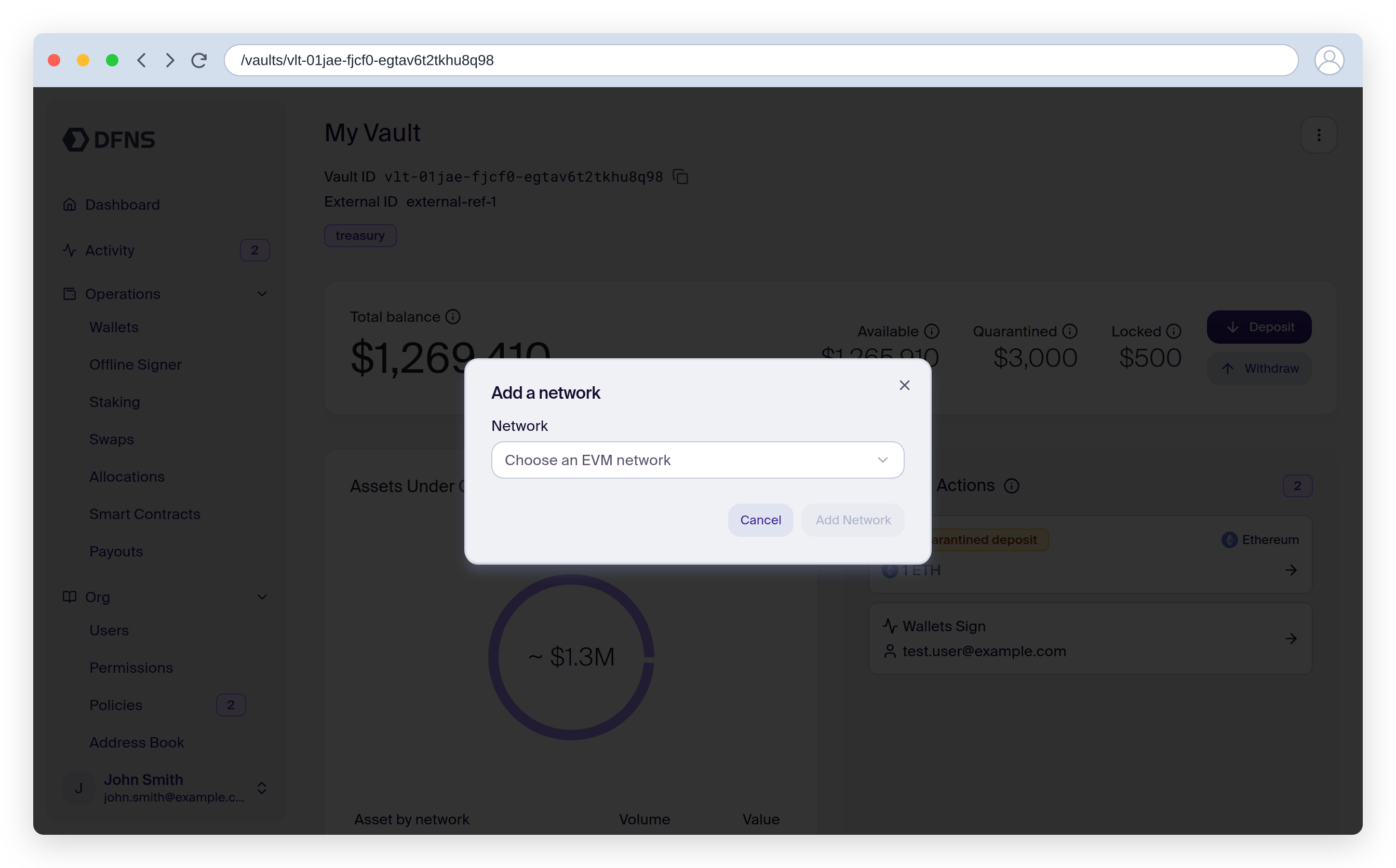Click the Activity pulse icon
The image size is (1396, 868).
[x=70, y=250]
